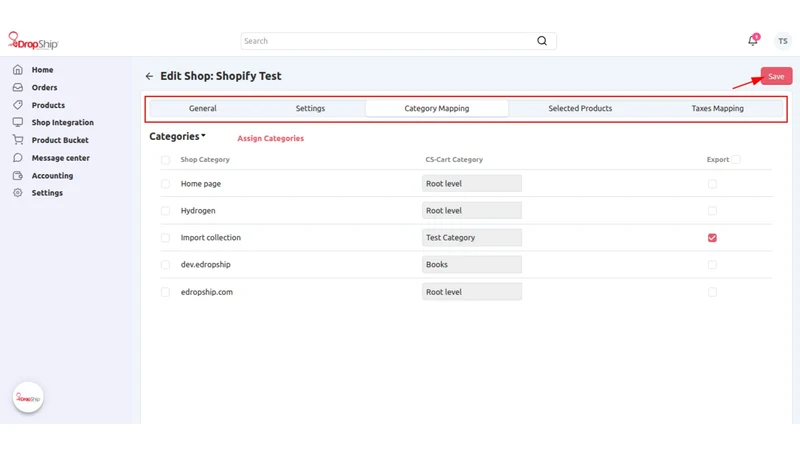This screenshot has width=800, height=450.
Task: Toggle the select-all Shop Category checkbox
Action: pos(165,160)
